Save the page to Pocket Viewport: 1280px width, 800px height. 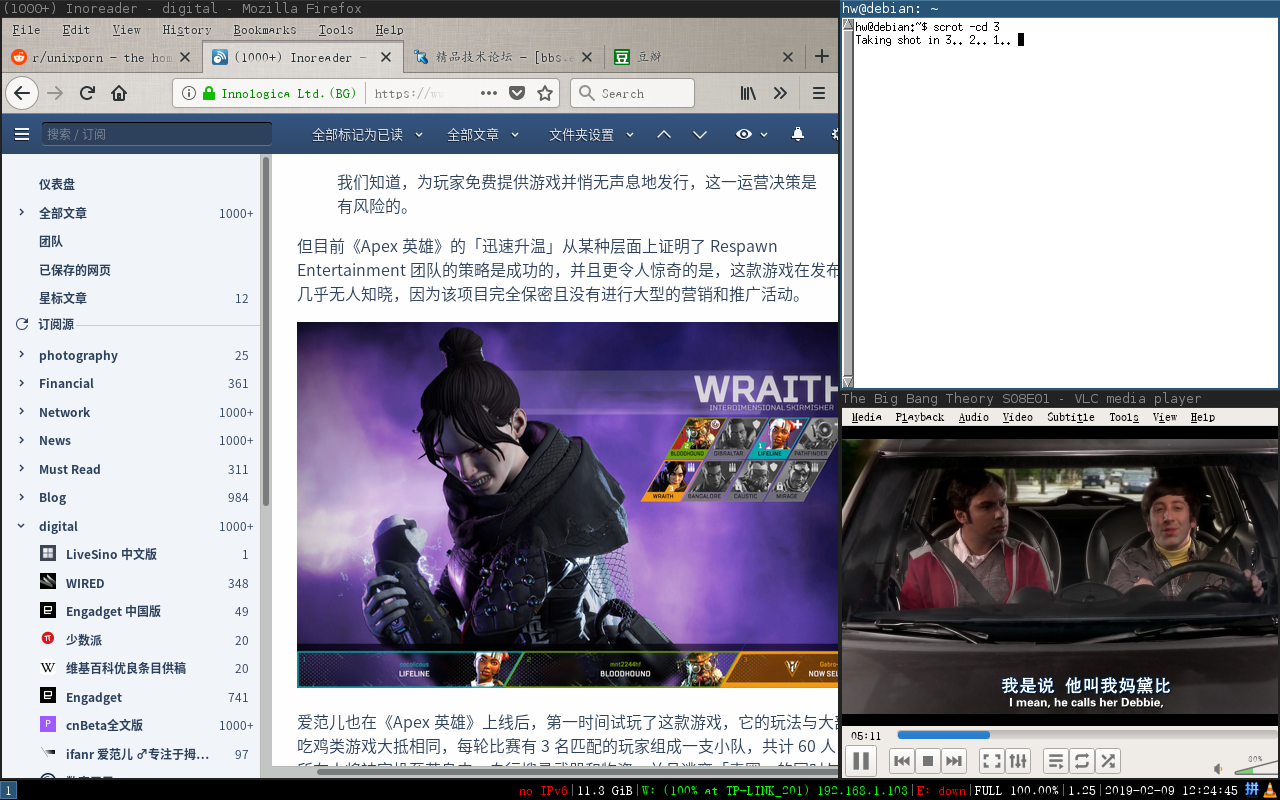517,93
